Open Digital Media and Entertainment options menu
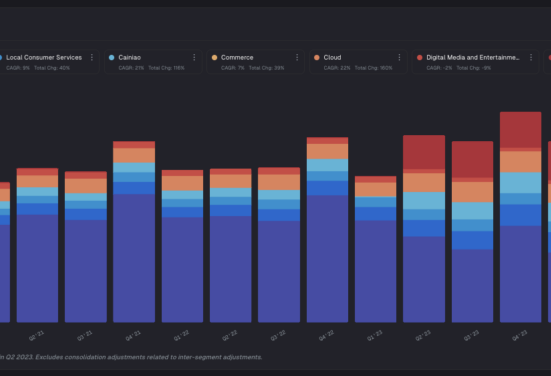The height and width of the screenshot is (376, 551). coord(531,57)
